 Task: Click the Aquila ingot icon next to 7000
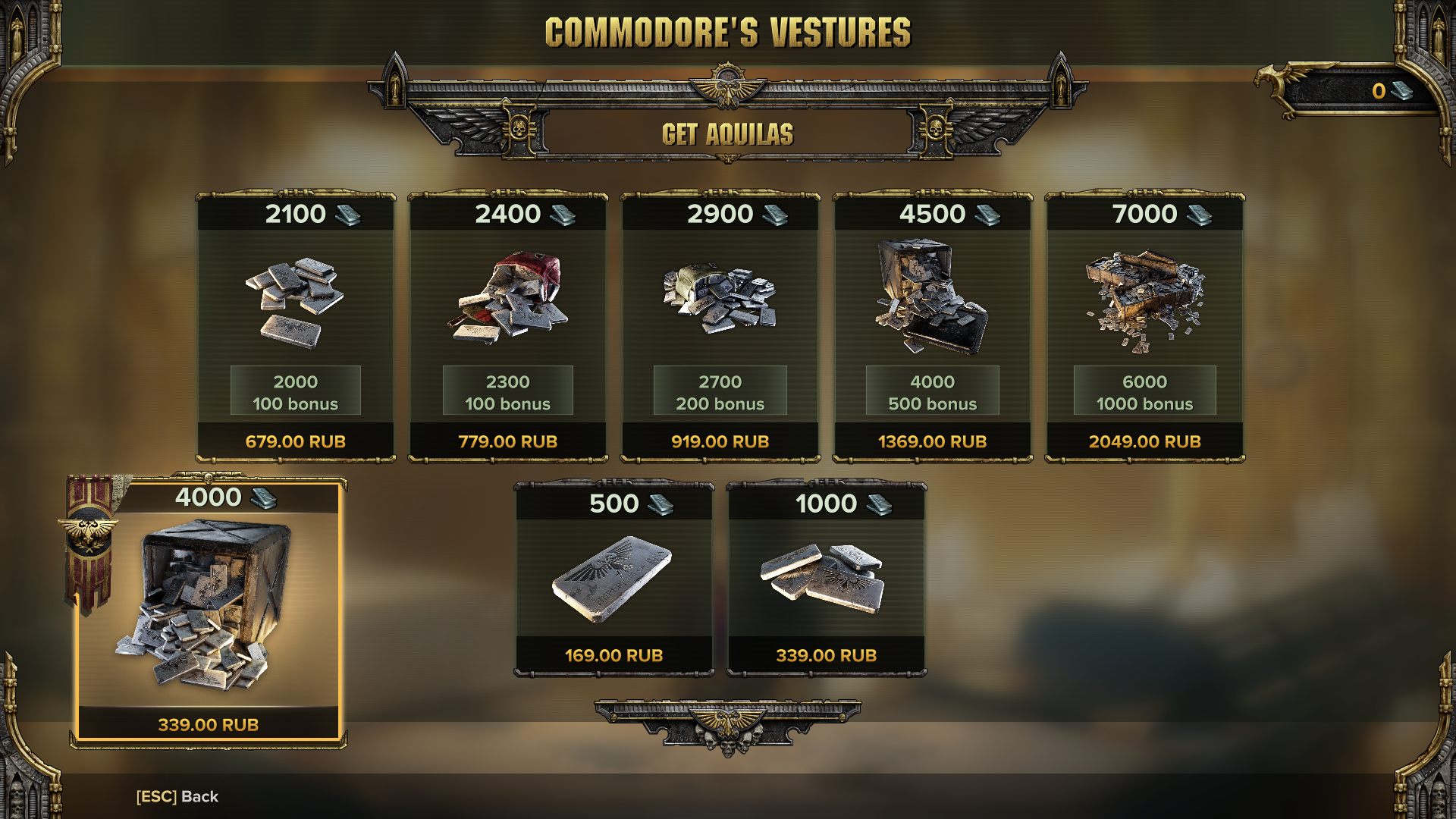[x=1199, y=215]
